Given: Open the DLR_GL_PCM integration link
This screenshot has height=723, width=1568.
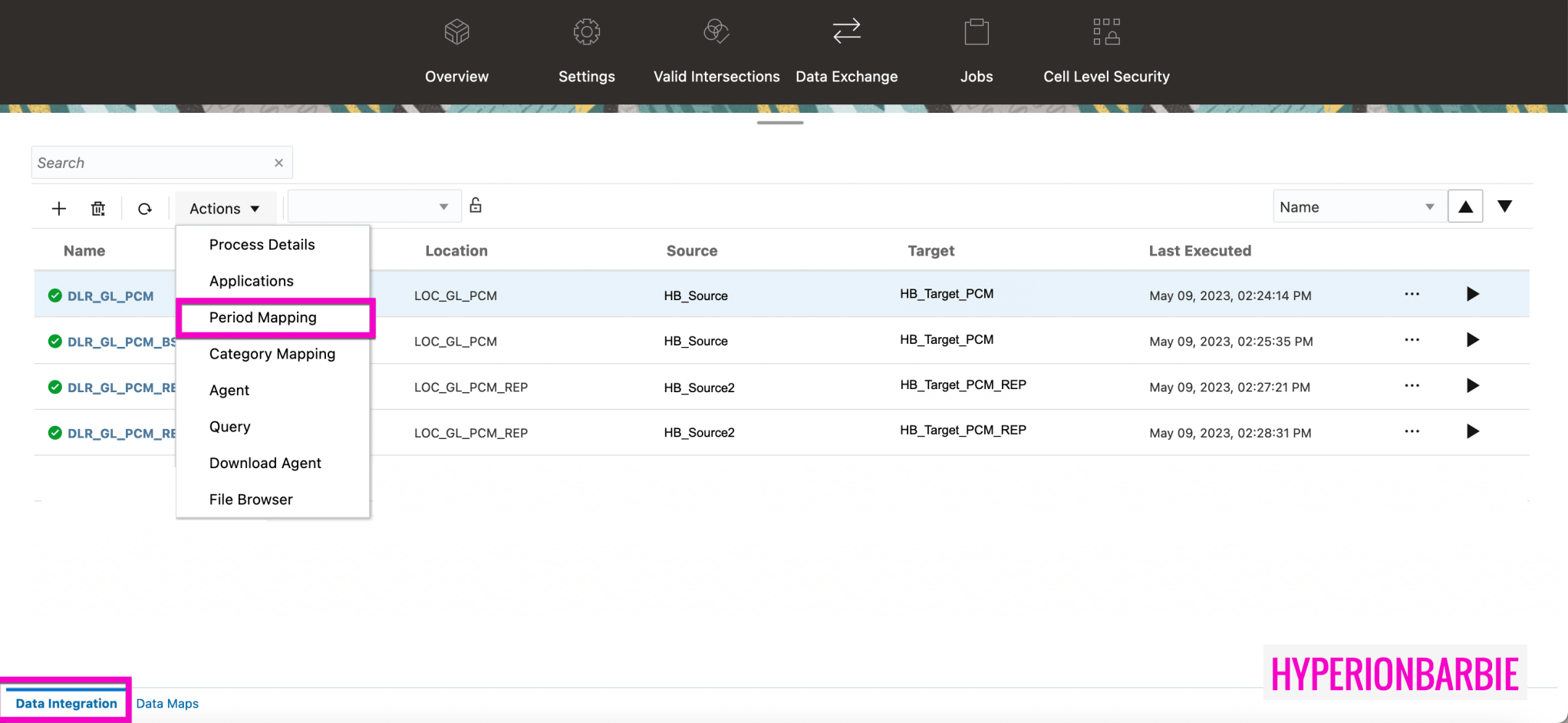Looking at the screenshot, I should (110, 295).
